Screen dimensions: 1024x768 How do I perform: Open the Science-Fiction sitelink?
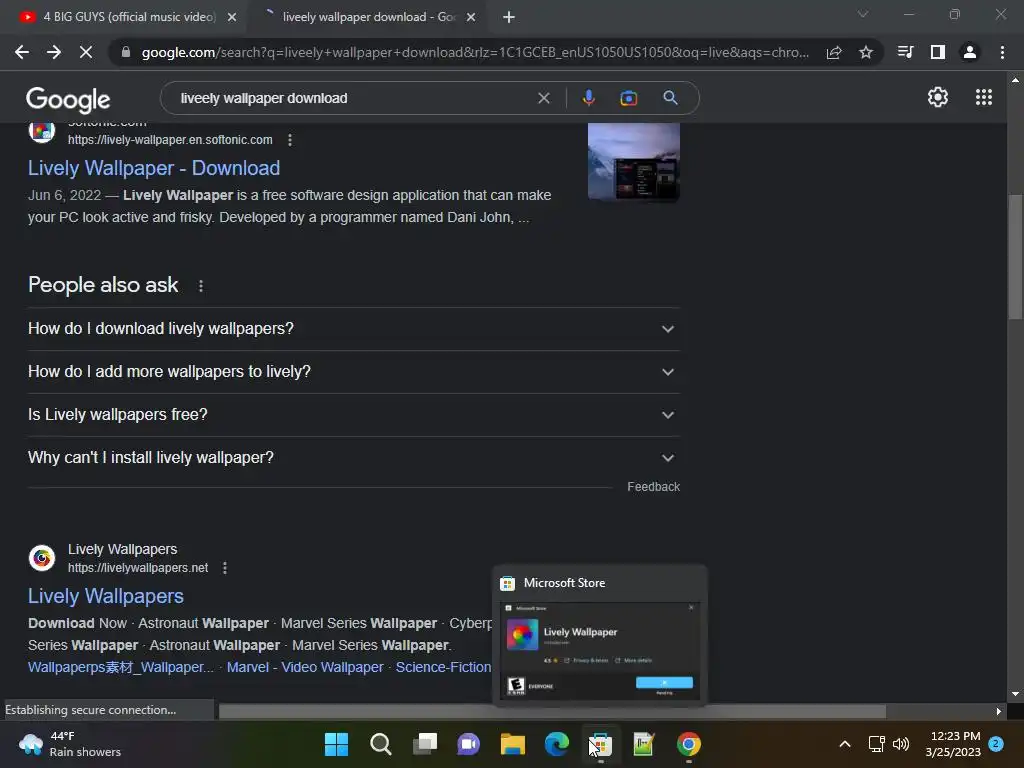pos(443,667)
